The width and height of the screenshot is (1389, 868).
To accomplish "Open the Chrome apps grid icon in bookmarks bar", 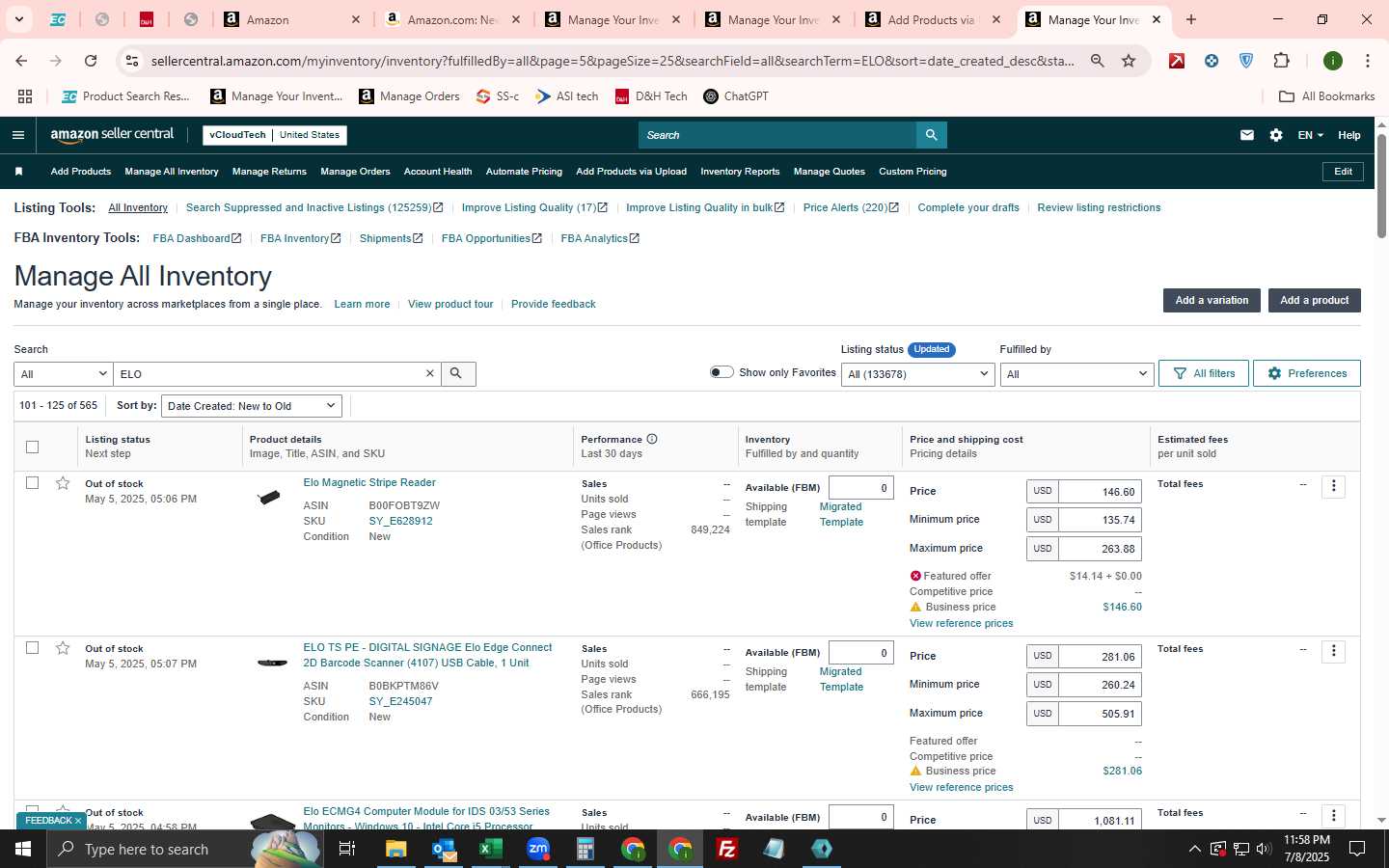I will point(25,96).
